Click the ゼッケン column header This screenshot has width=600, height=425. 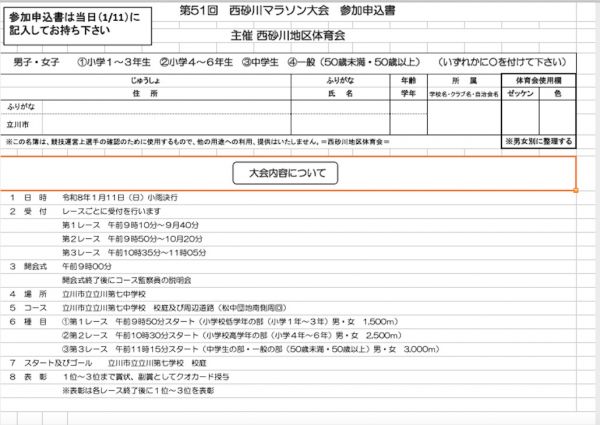[x=521, y=92]
